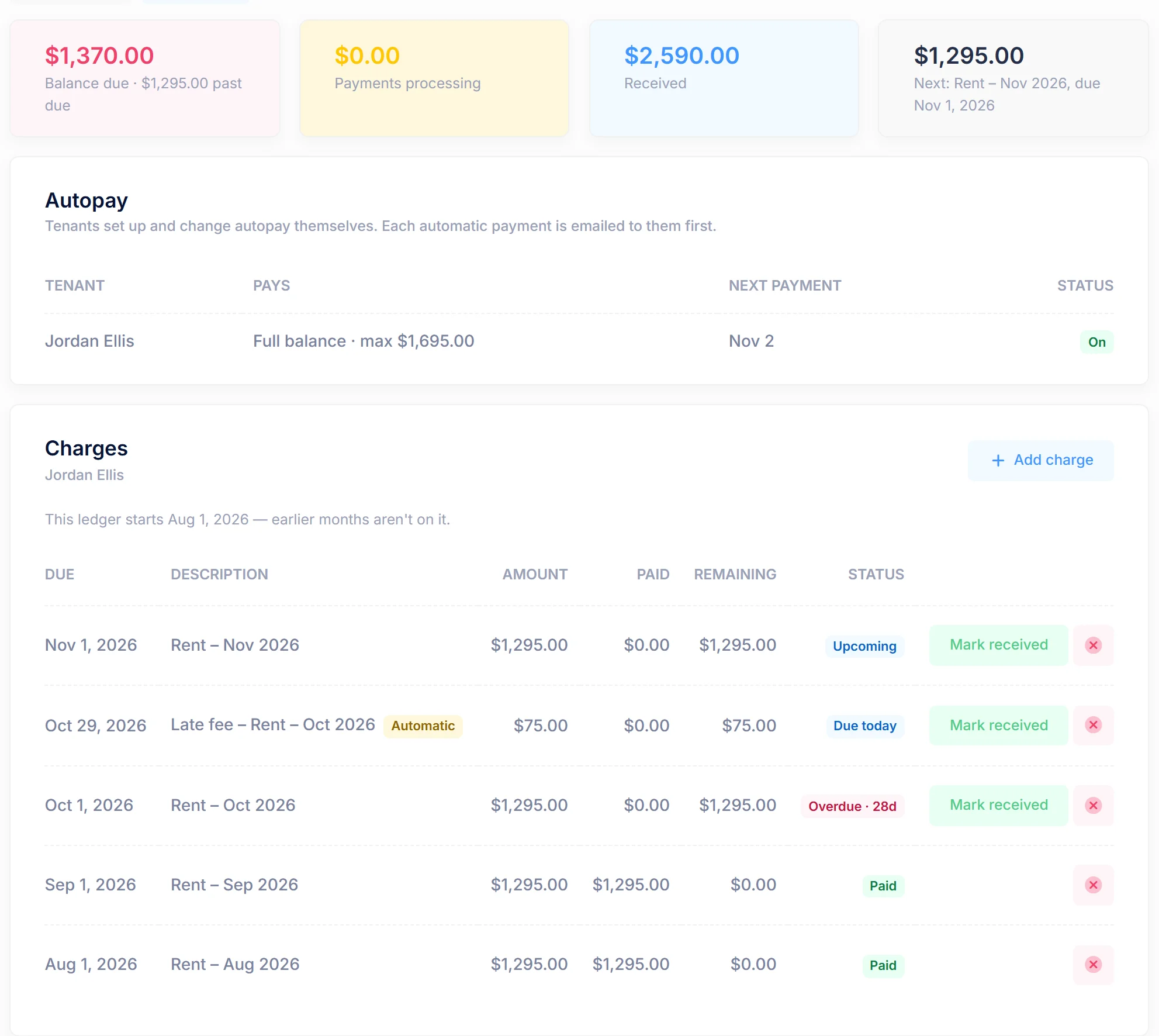This screenshot has height=1036, width=1159.
Task: Click Jordan Ellis in the Autopay table
Action: click(89, 341)
